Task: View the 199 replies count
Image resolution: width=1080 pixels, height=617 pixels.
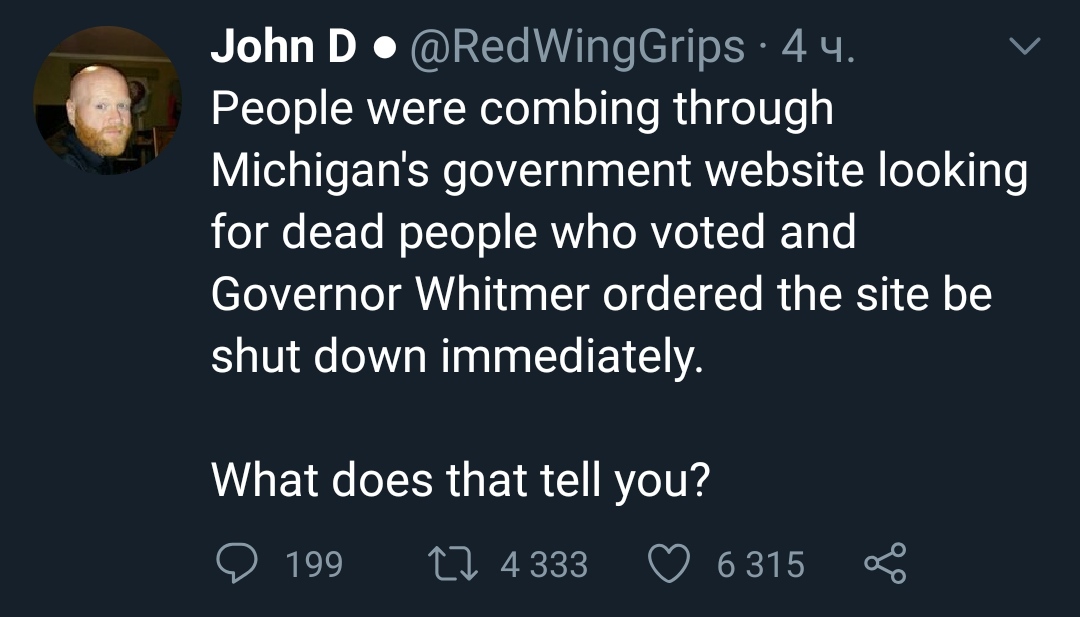Action: 315,565
